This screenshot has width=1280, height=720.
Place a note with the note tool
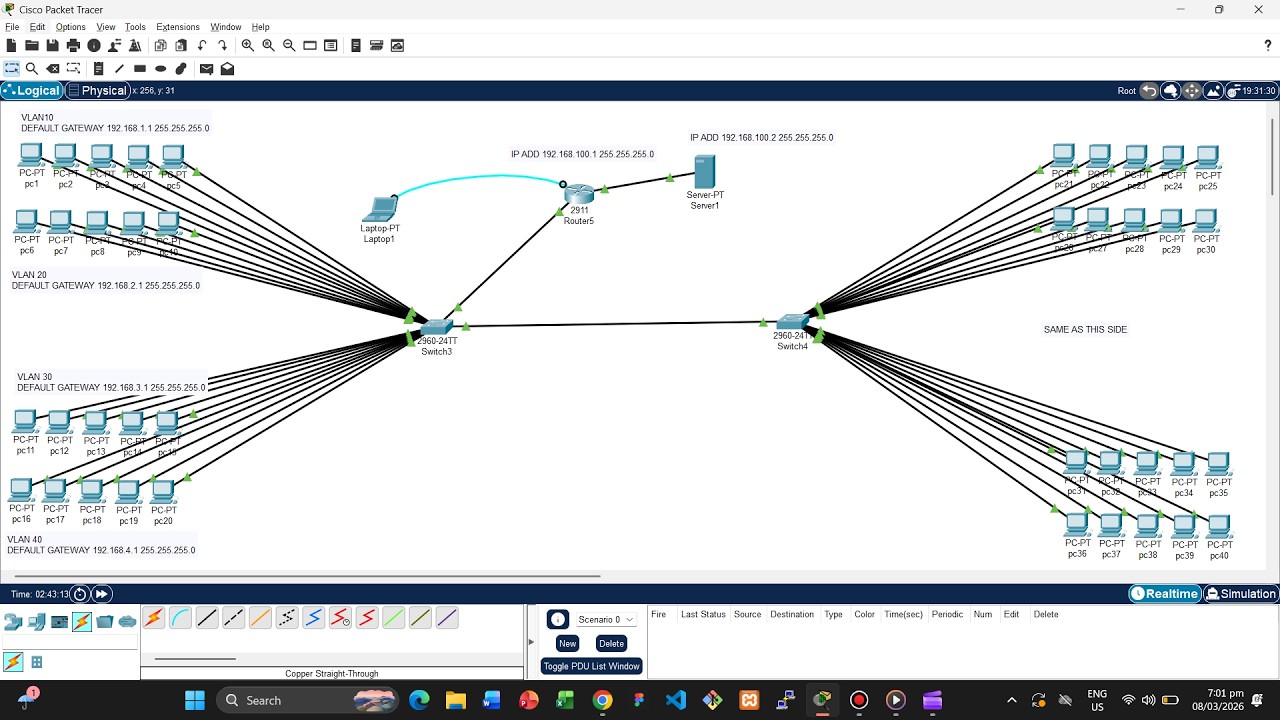[x=98, y=69]
